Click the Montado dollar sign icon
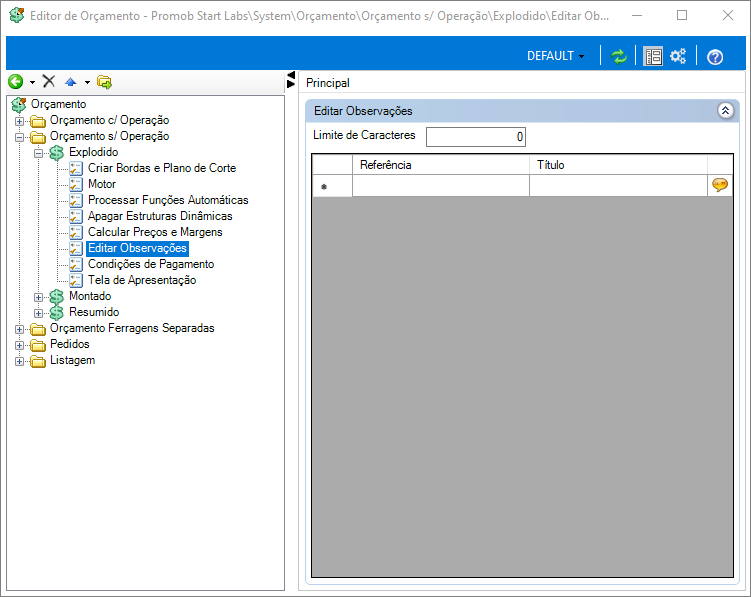Image resolution: width=751 pixels, height=597 pixels. coord(57,297)
